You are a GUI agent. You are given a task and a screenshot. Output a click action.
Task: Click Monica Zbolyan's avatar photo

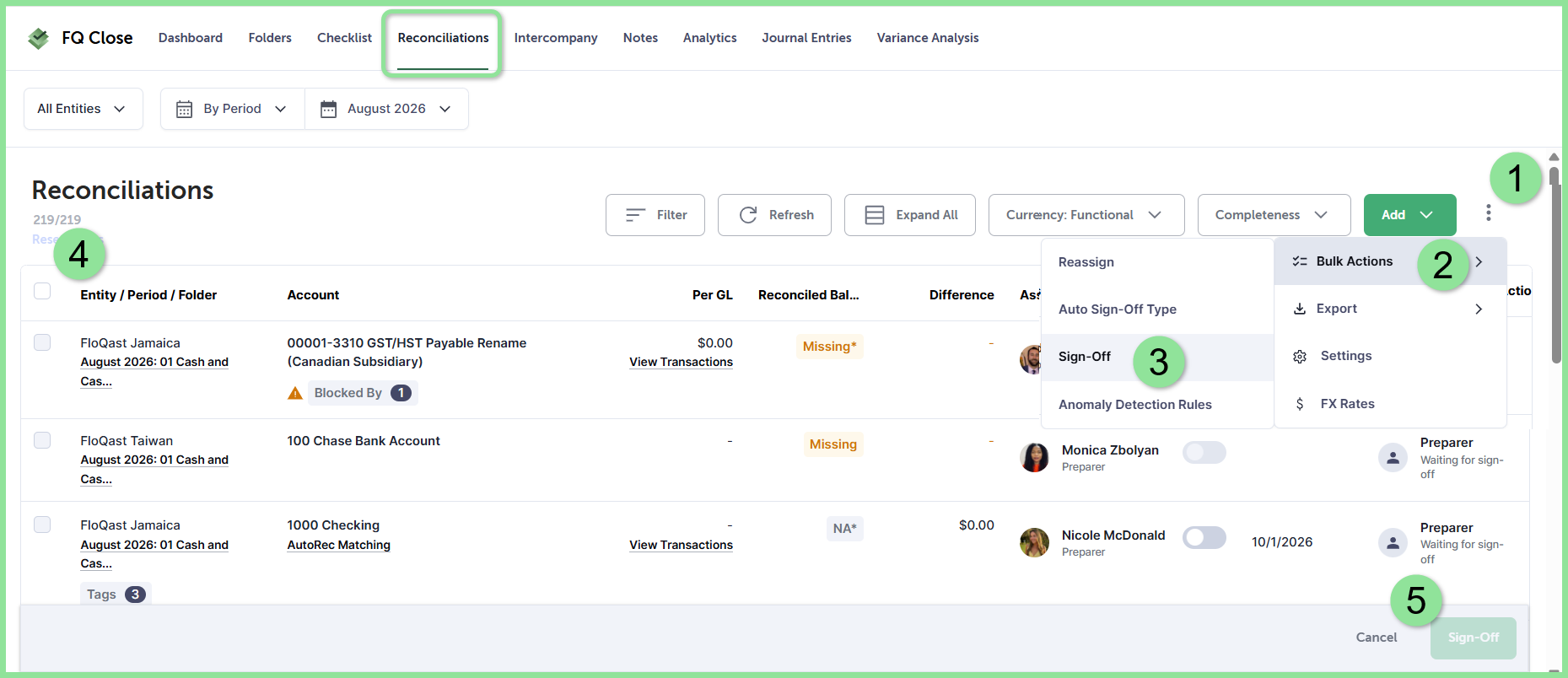(1034, 457)
